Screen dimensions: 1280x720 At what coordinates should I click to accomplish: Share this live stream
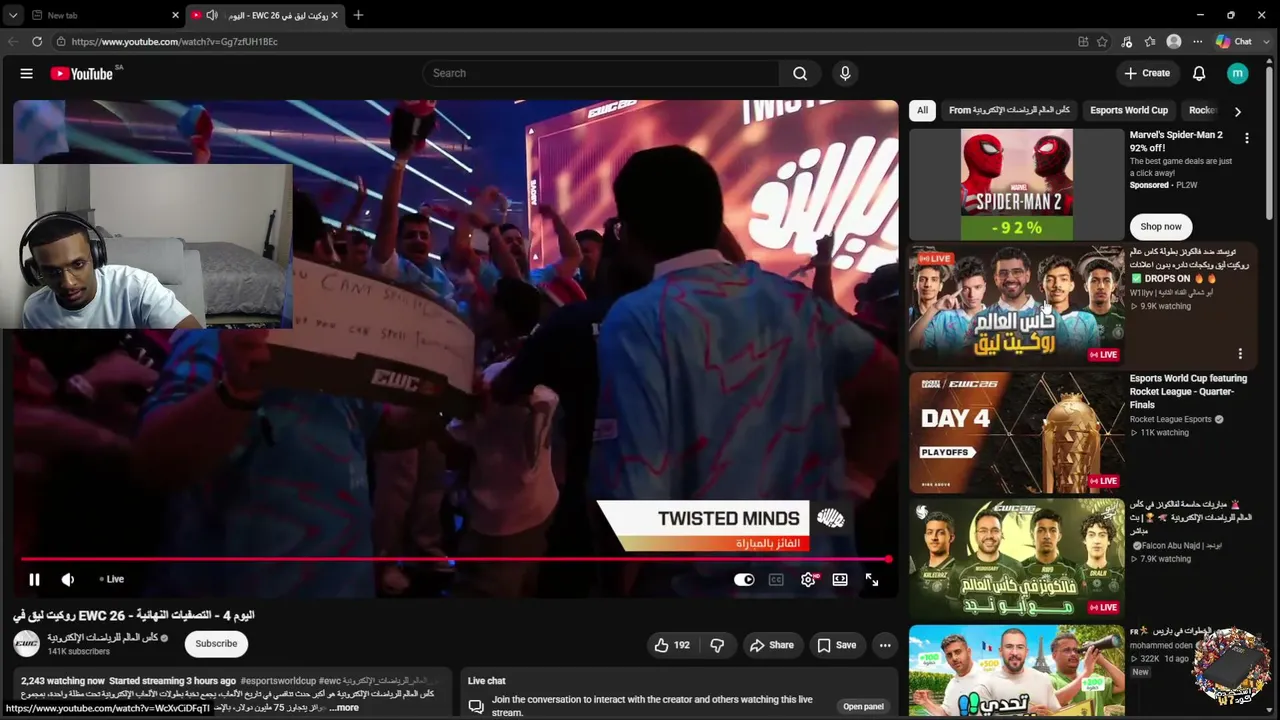772,645
